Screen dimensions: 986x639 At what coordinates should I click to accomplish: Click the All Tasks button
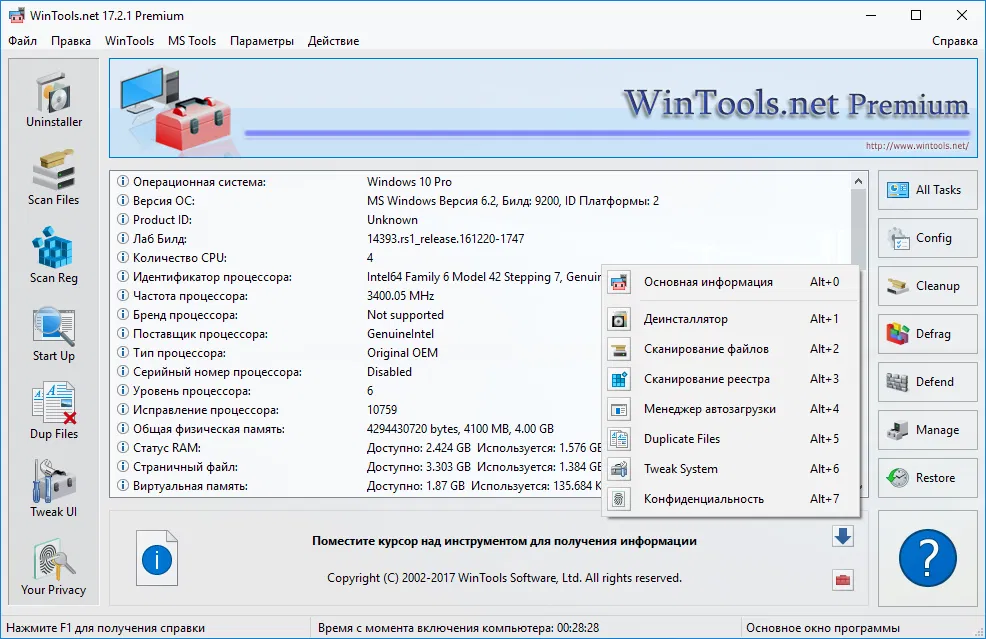pos(928,190)
